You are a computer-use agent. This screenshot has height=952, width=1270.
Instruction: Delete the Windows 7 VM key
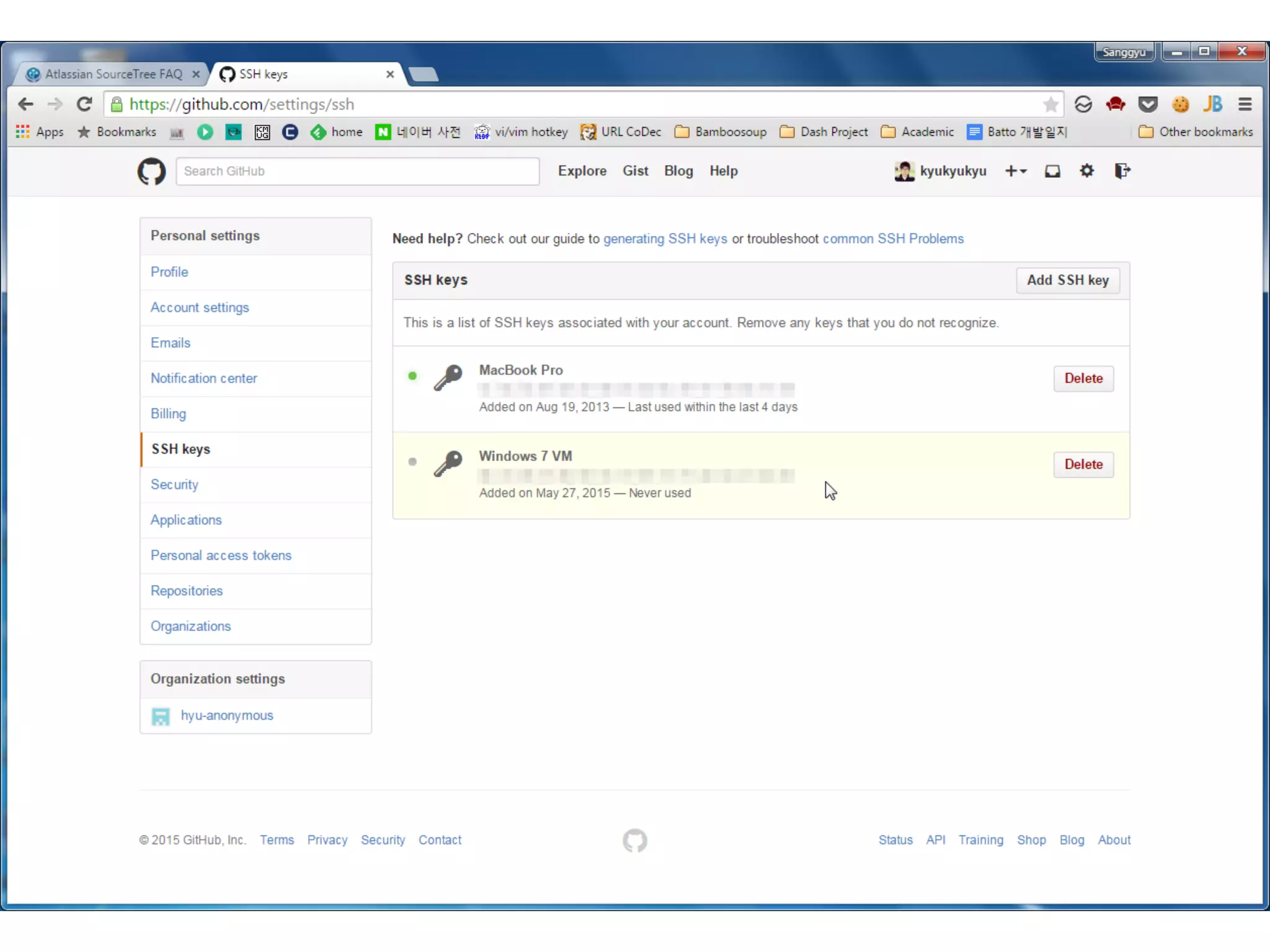(1083, 464)
